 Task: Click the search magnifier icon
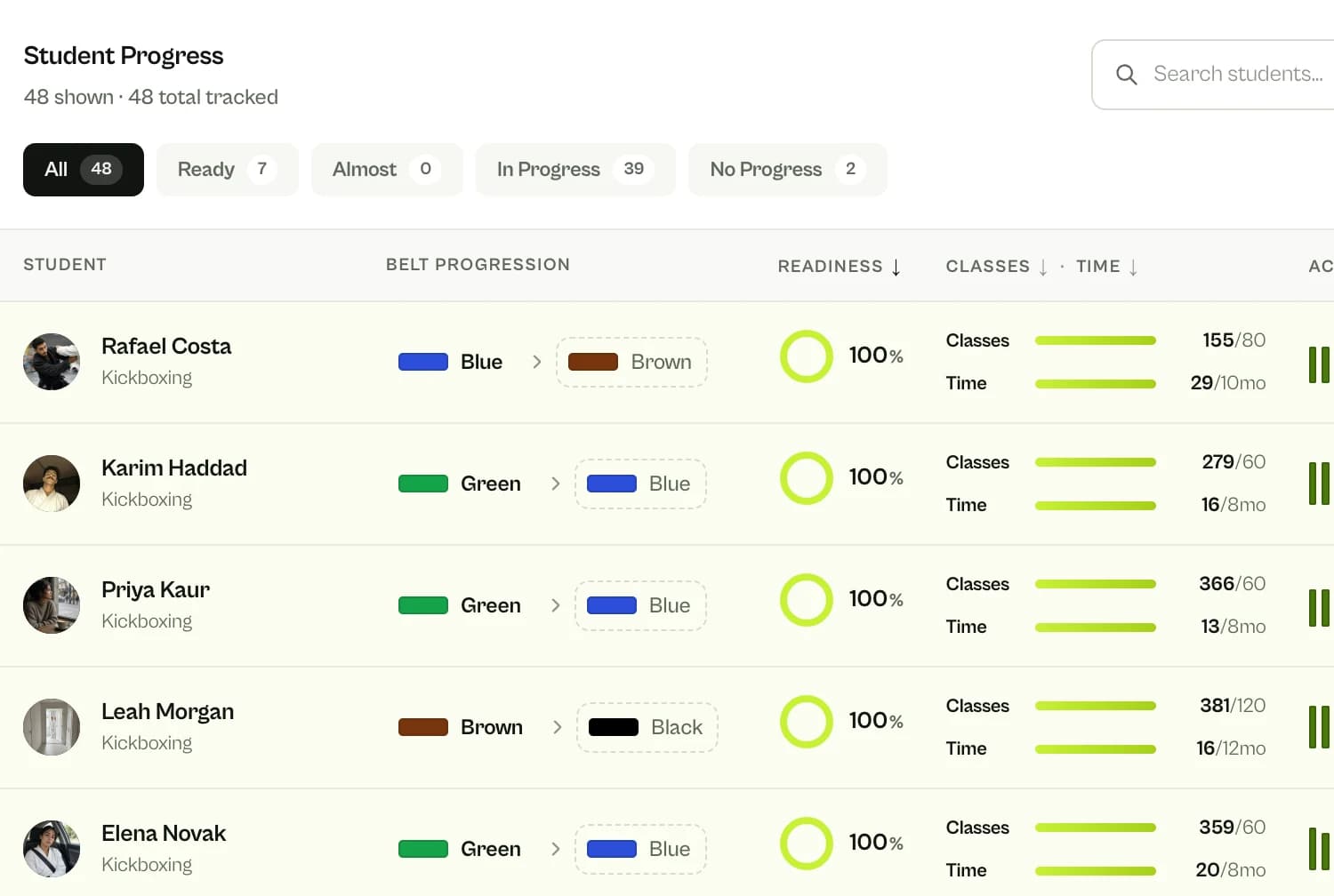pos(1126,75)
